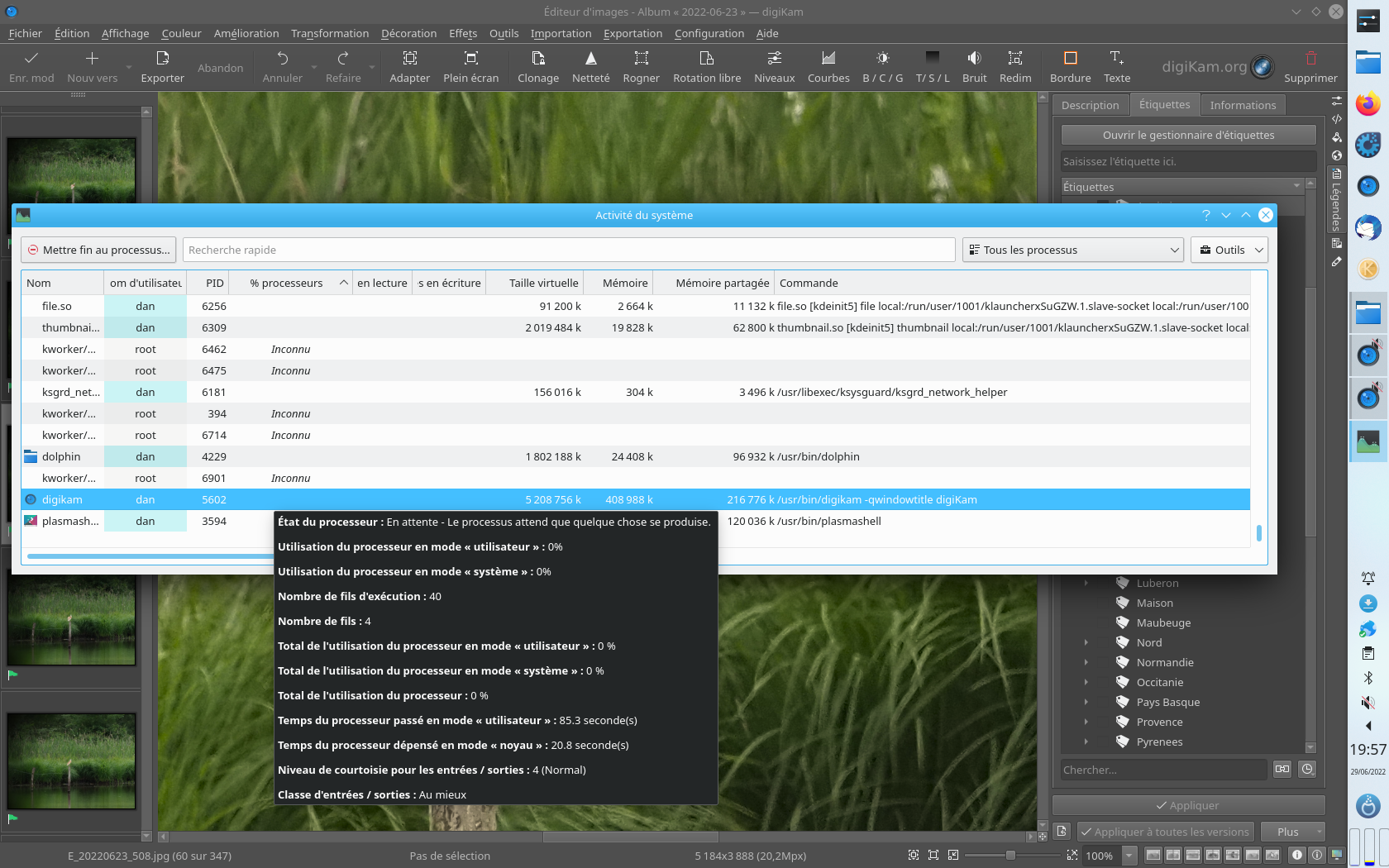The height and width of the screenshot is (868, 1389).
Task: Open the 100% zoom level dropdown
Action: click(x=1129, y=856)
